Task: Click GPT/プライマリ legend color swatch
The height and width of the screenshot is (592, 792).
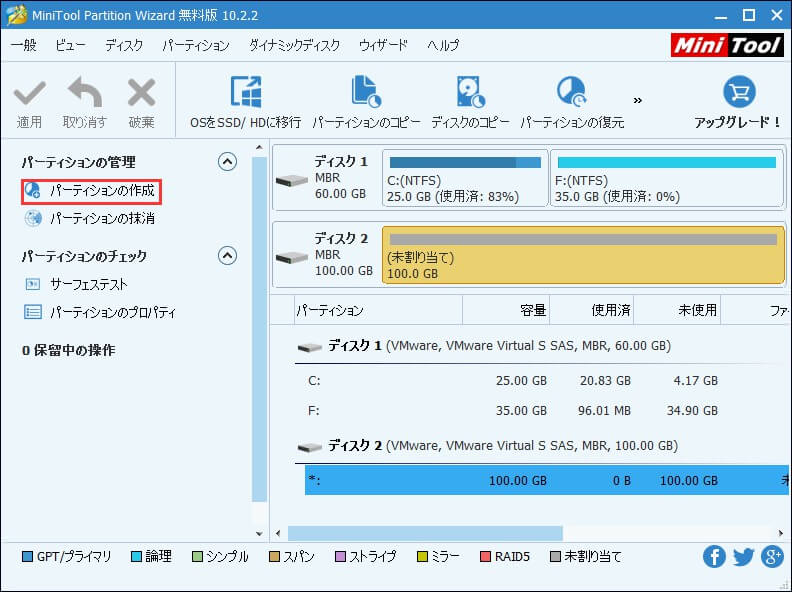Action: (28, 557)
